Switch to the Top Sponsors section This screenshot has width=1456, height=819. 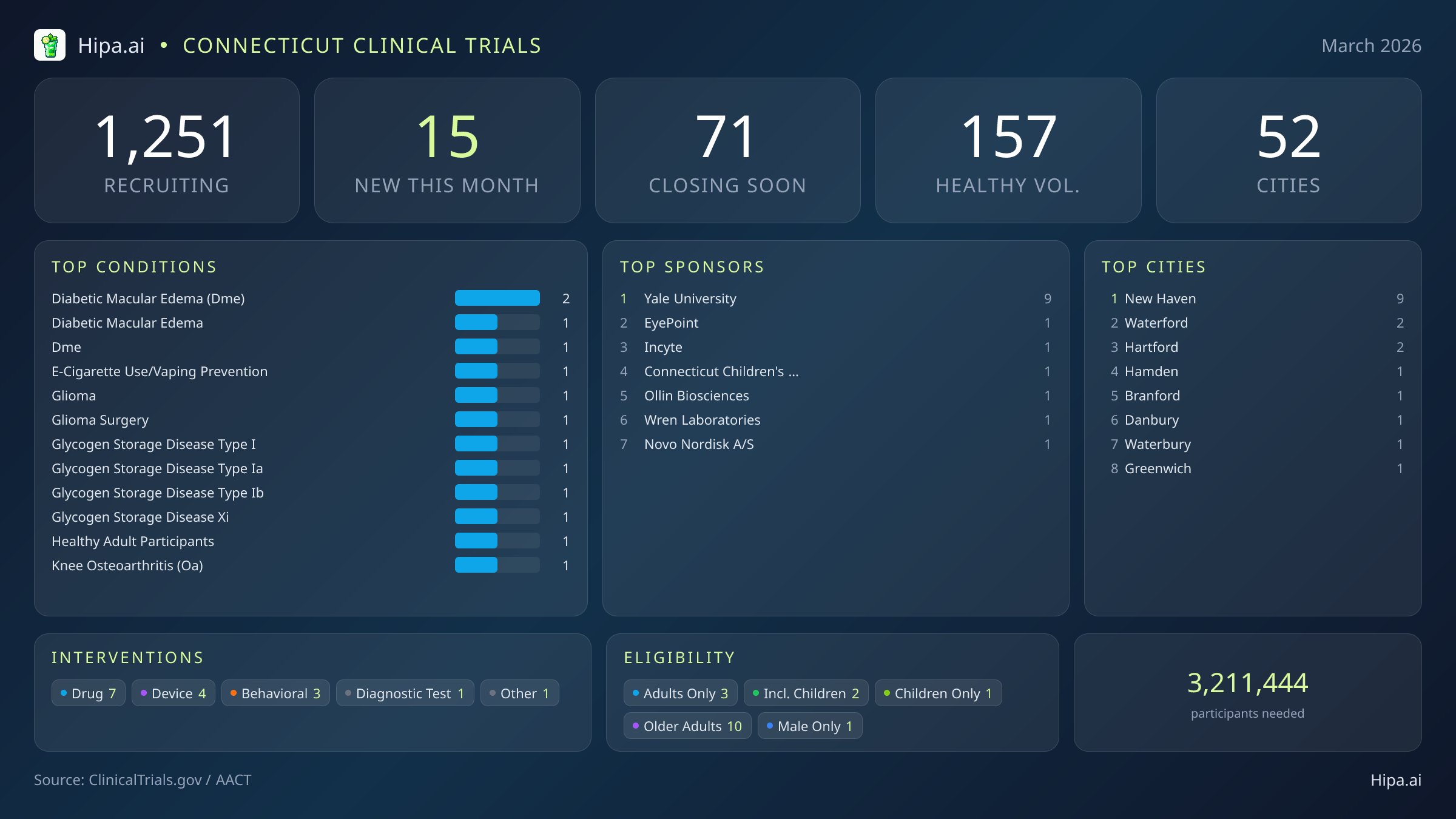pos(692,266)
